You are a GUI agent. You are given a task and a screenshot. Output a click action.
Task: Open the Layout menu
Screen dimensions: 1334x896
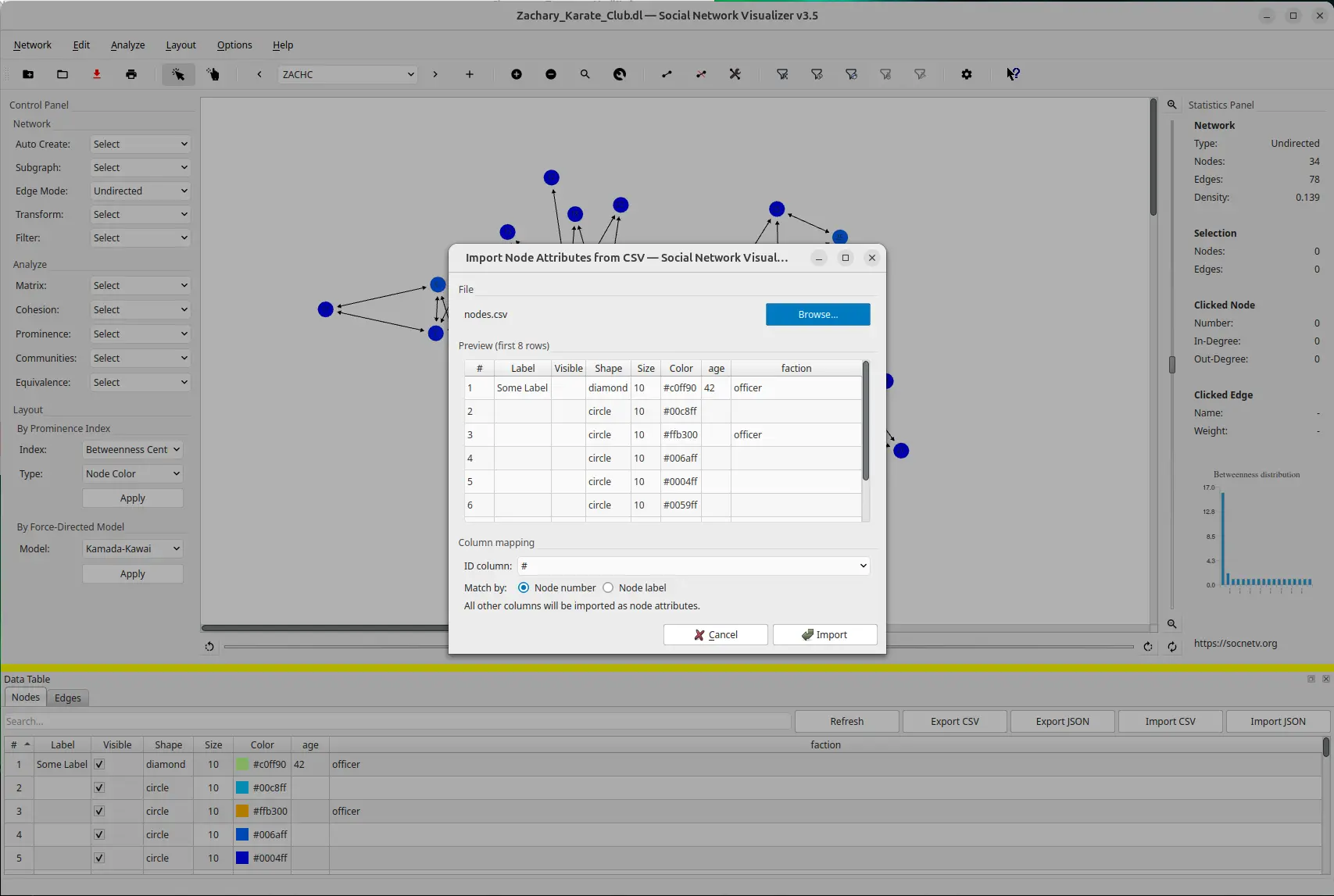(x=181, y=45)
